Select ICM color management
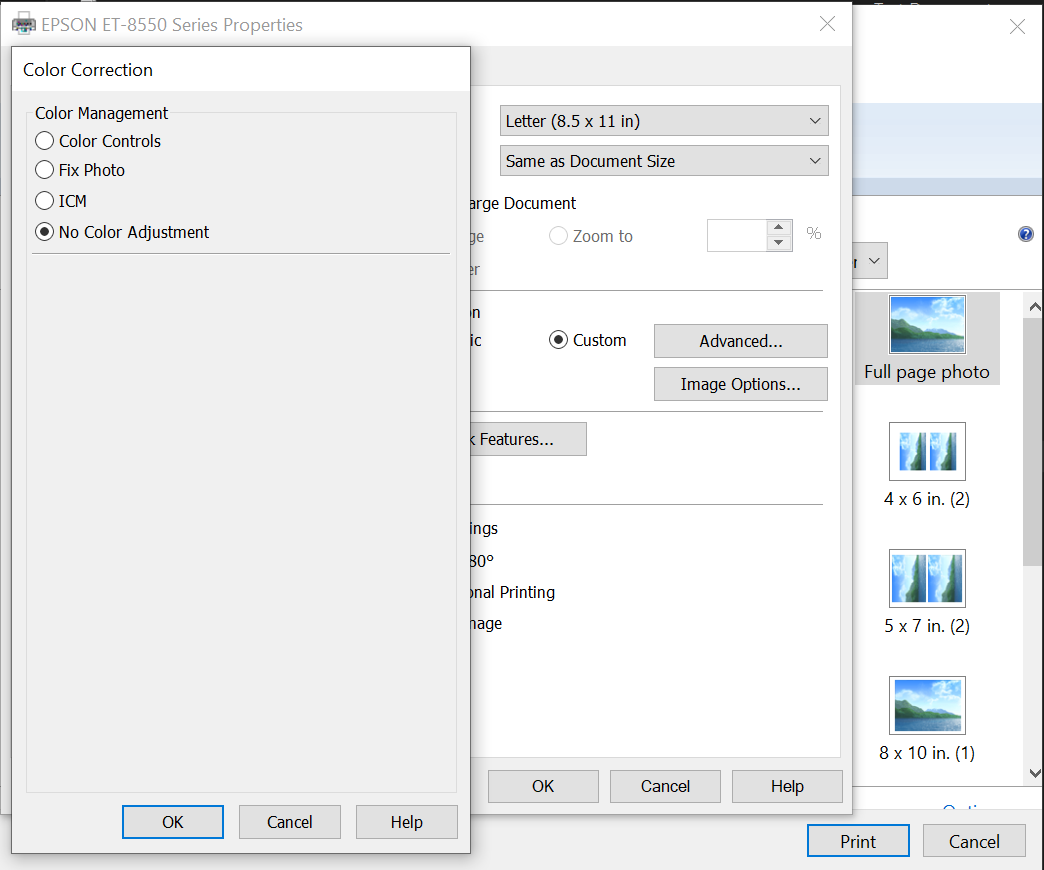Viewport: 1044px width, 870px height. (x=45, y=201)
